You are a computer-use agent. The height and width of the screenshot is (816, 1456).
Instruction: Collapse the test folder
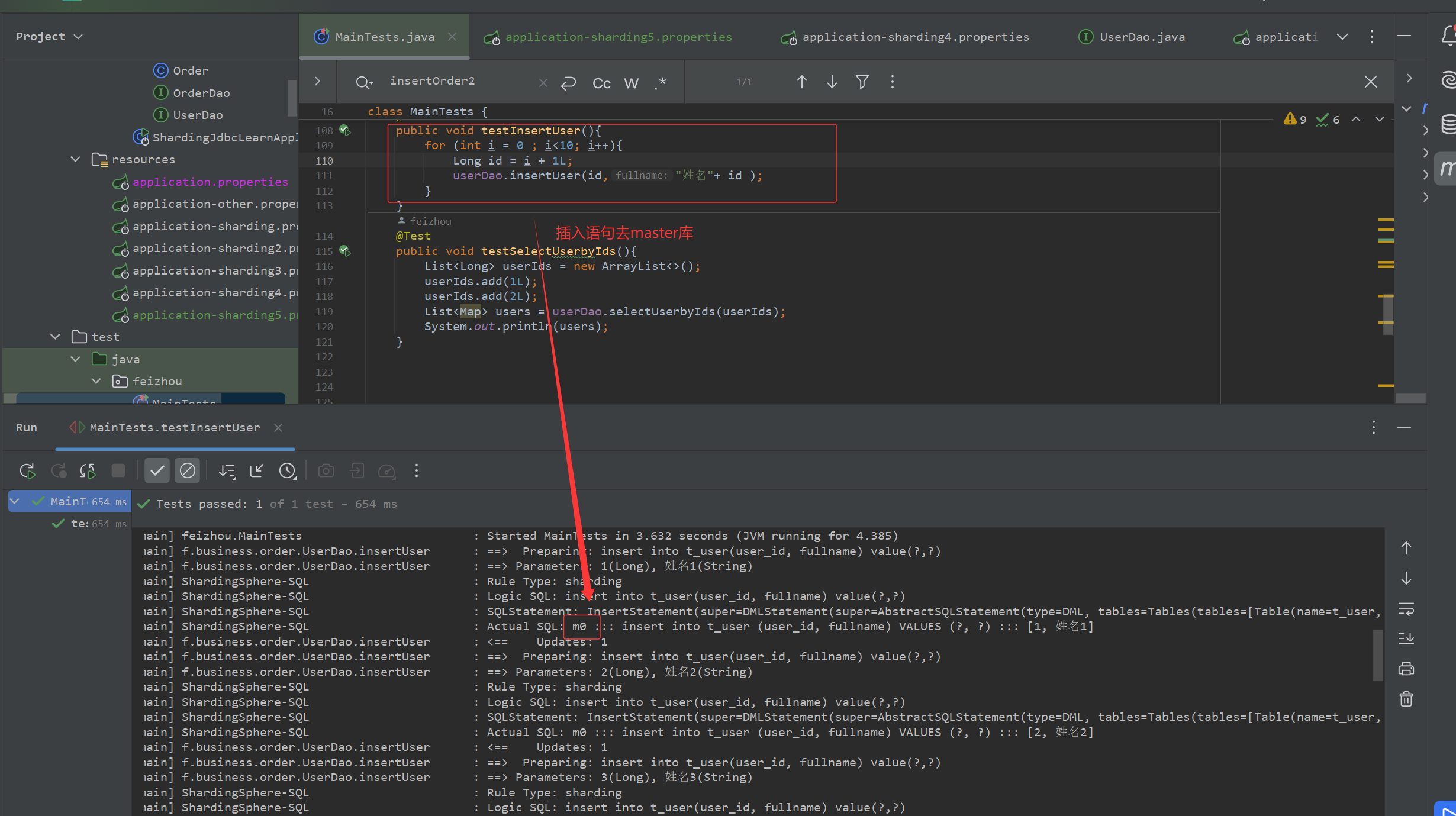55,337
